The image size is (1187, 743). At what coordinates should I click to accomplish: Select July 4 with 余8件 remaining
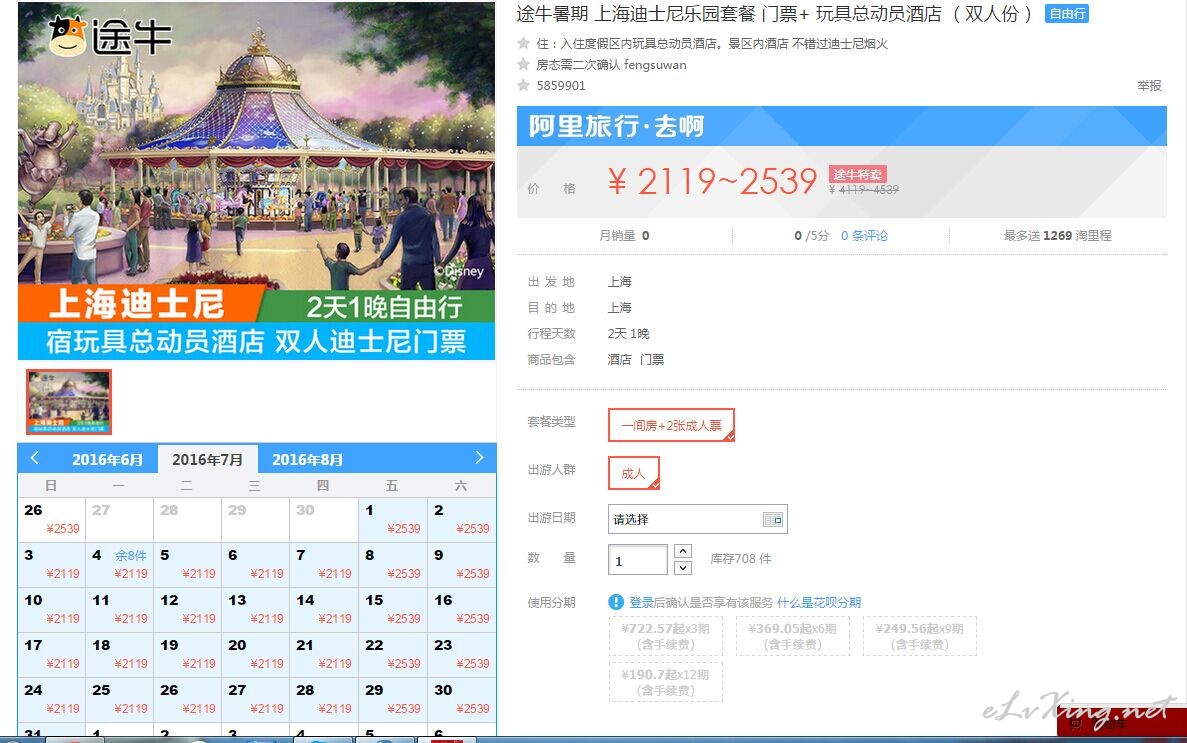coord(119,564)
